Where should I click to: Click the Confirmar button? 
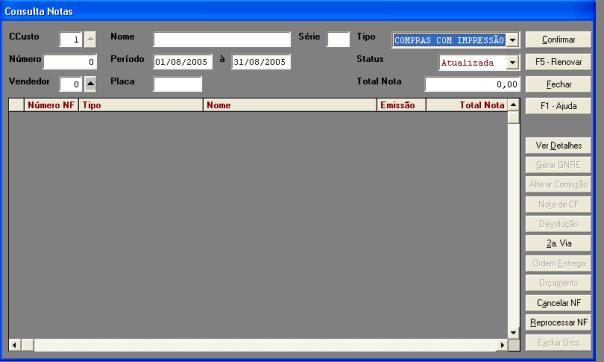click(x=558, y=39)
